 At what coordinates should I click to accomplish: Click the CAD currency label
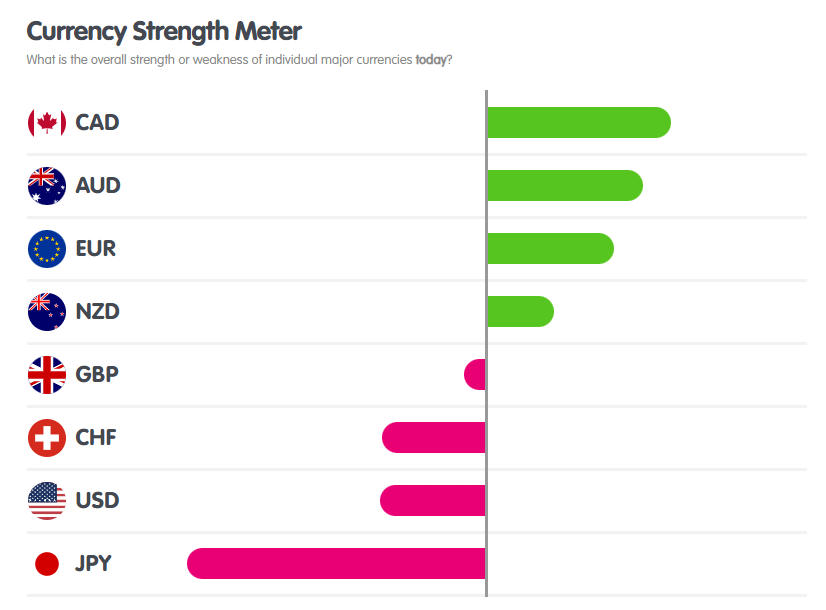(97, 123)
